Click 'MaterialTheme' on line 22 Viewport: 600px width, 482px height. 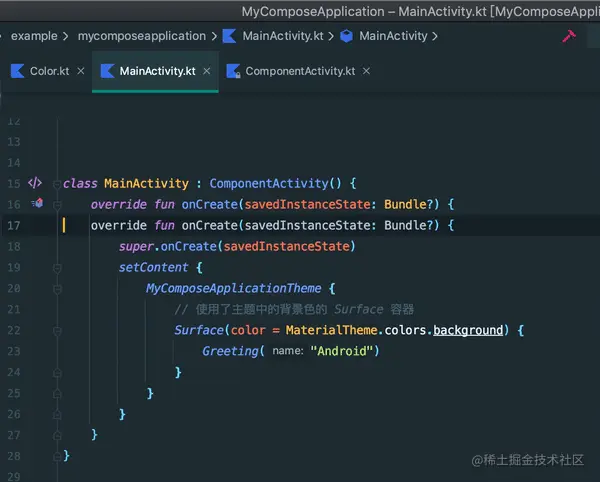tap(331, 330)
